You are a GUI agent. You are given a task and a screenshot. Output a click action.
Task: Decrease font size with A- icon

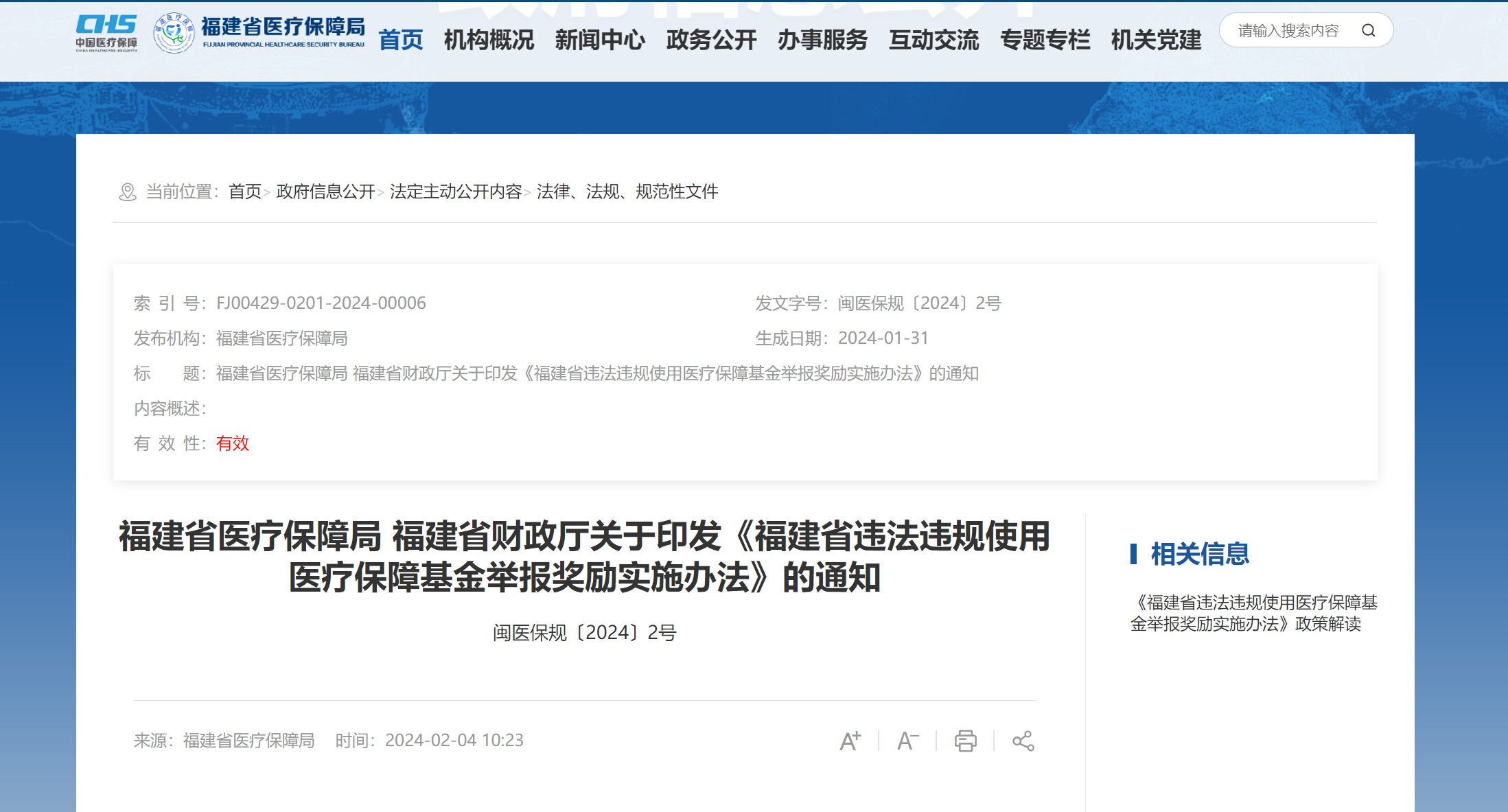[907, 741]
